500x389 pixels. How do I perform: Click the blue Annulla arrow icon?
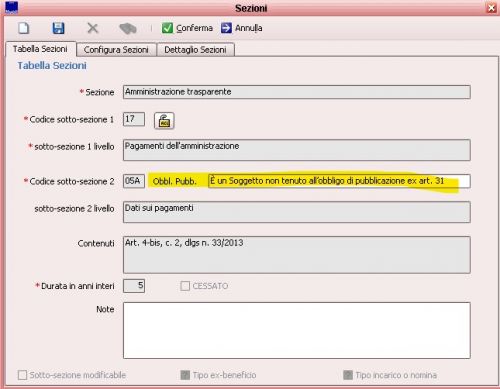point(226,28)
